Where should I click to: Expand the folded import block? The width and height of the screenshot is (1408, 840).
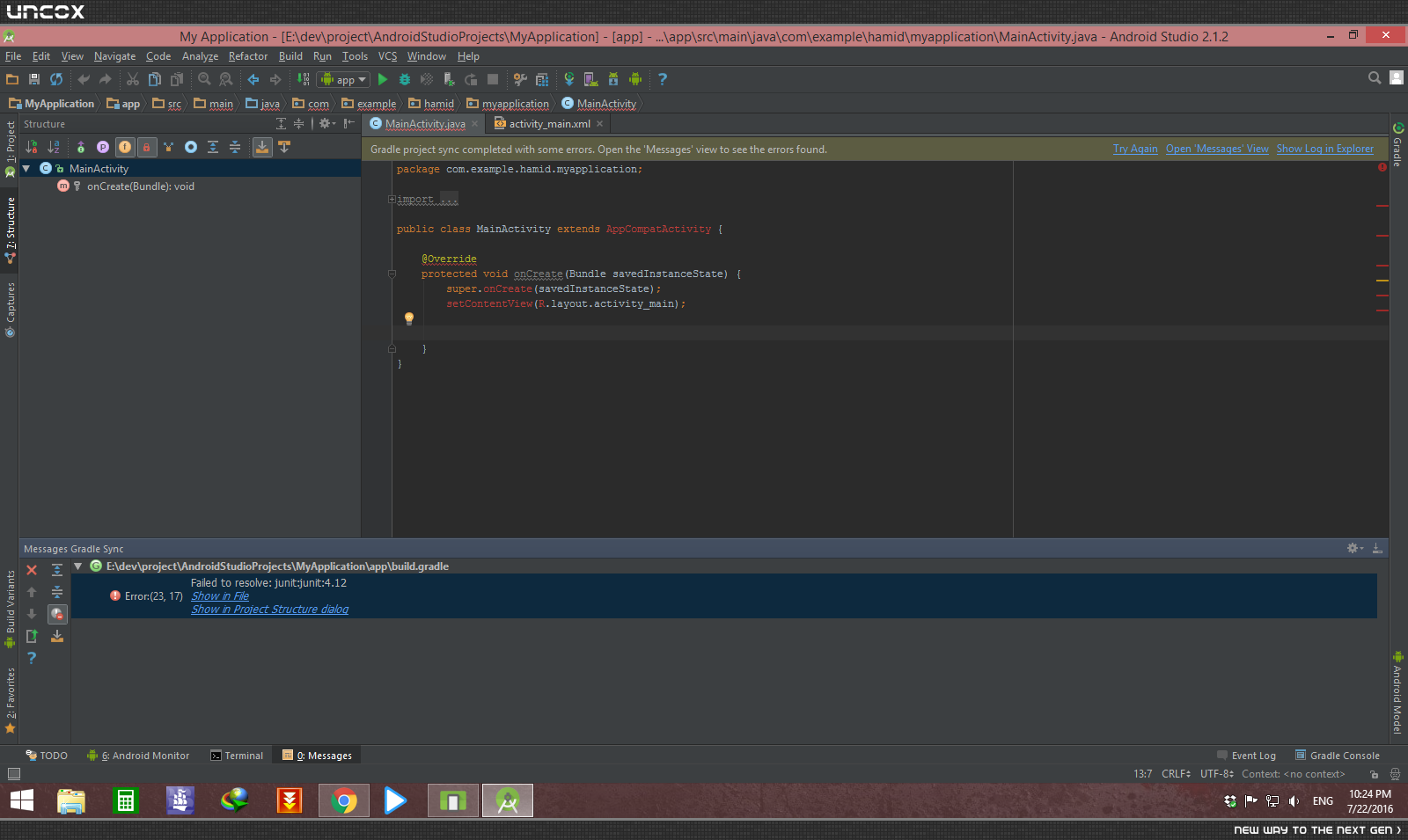coord(392,200)
